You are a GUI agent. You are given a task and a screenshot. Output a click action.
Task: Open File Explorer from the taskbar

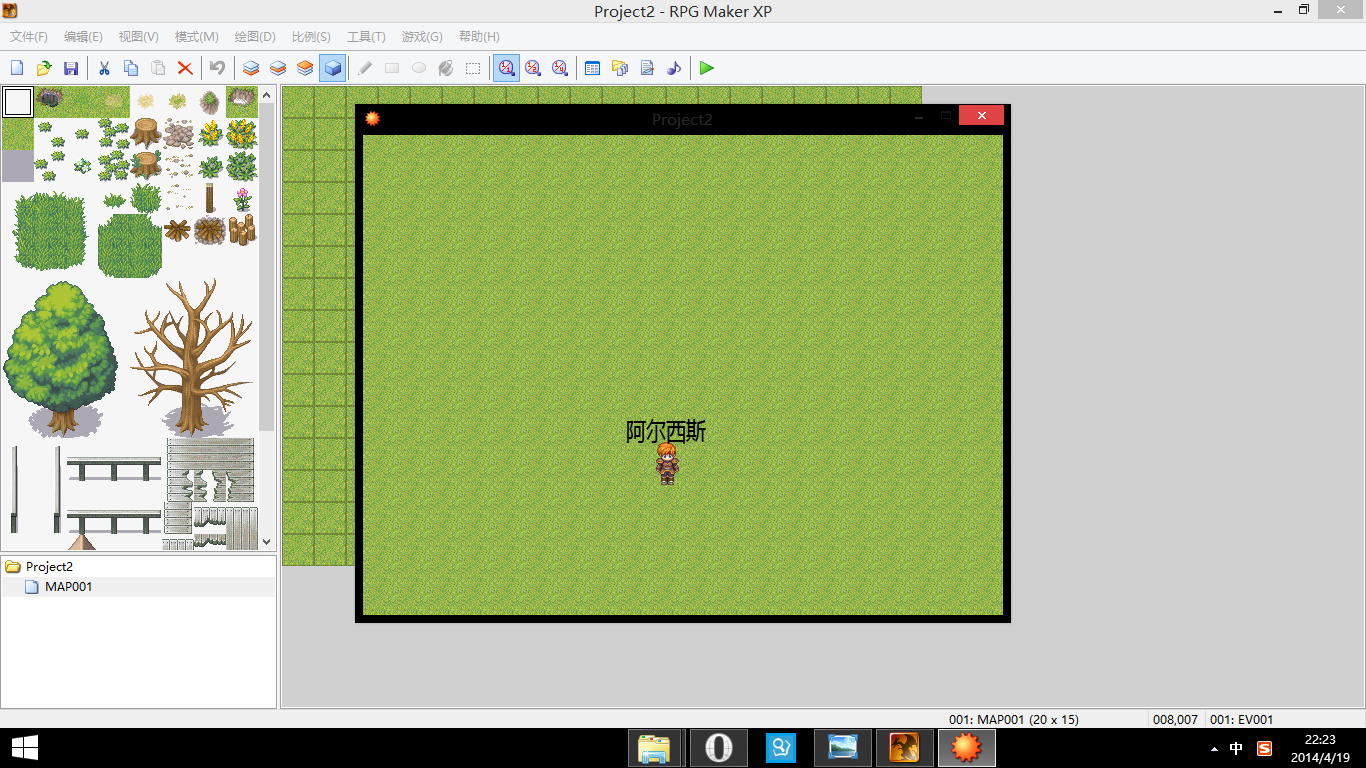(x=654, y=748)
